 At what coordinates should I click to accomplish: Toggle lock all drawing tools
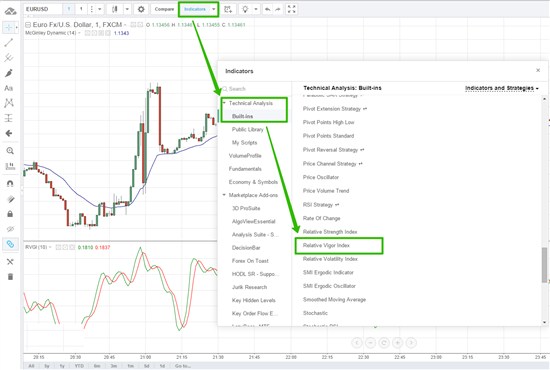(10, 214)
